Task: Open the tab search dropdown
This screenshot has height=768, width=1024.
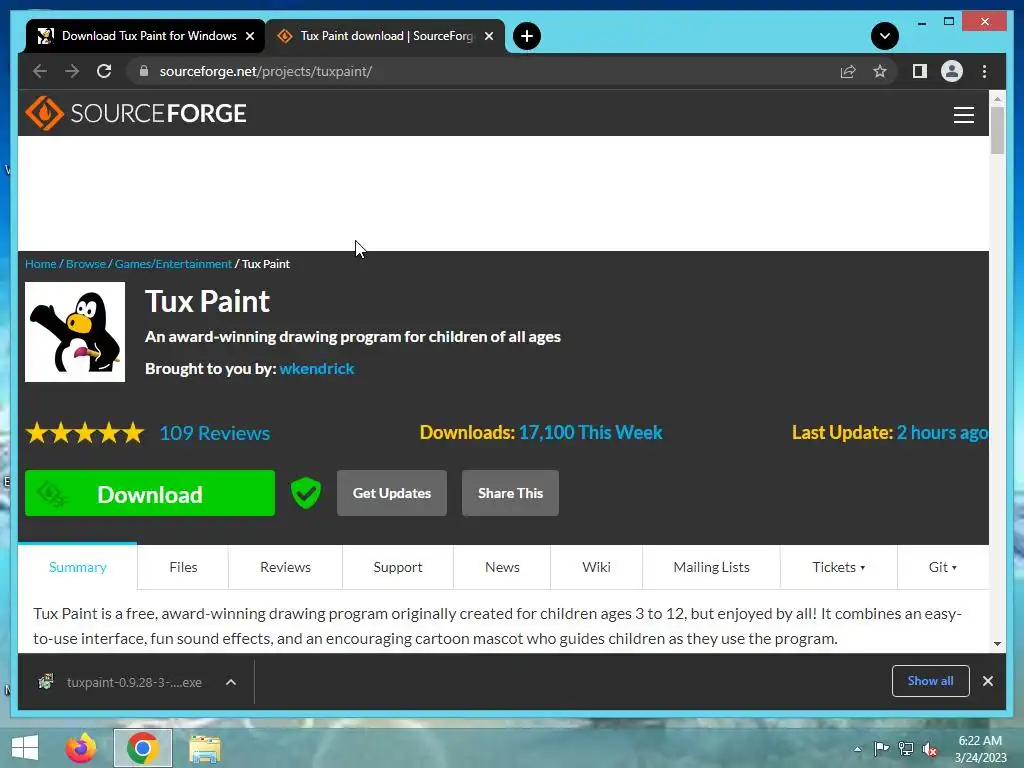Action: pyautogui.click(x=884, y=36)
